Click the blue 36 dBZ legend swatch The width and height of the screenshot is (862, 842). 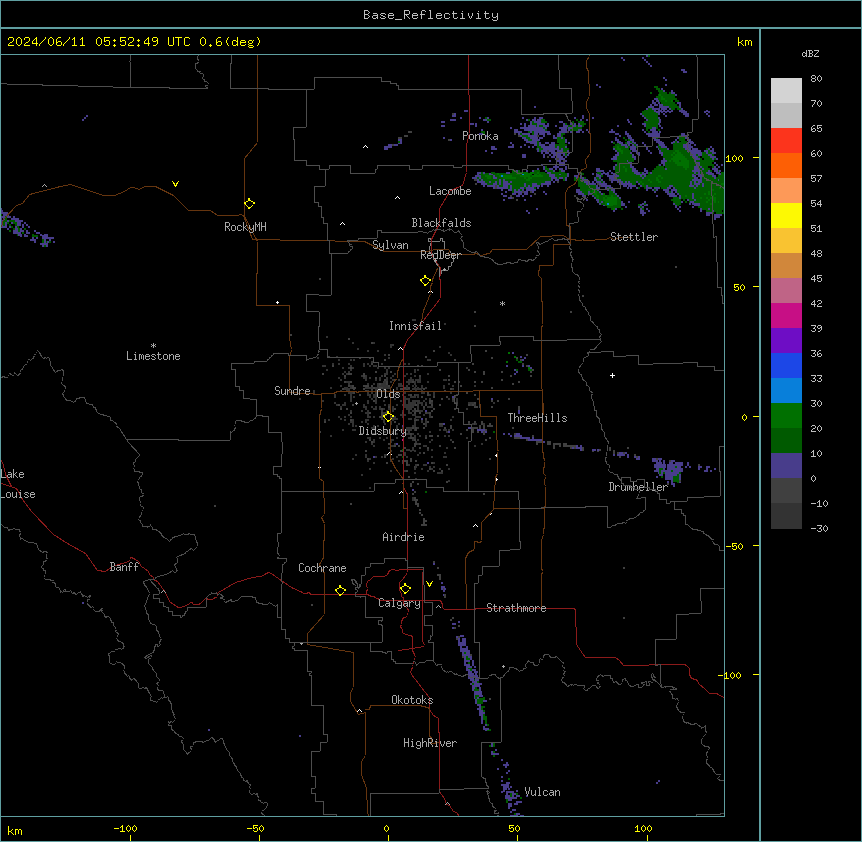[x=786, y=365]
